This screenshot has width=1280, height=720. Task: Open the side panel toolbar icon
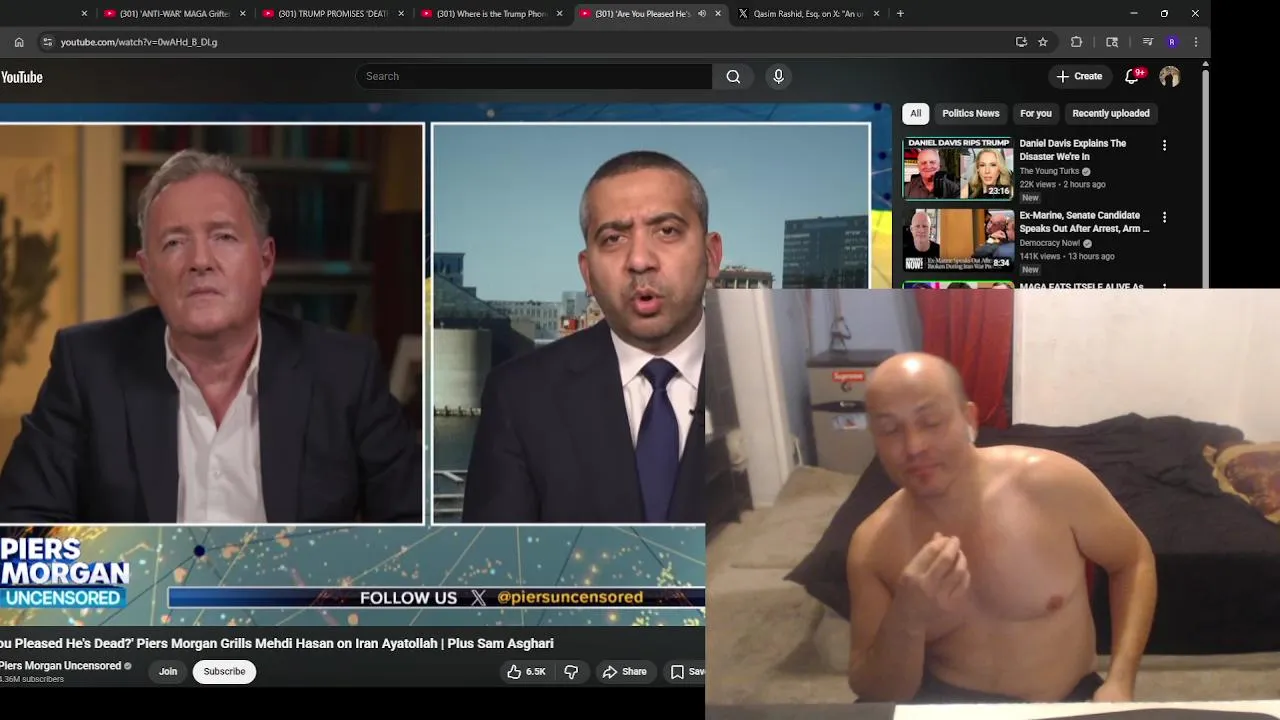(x=1112, y=42)
